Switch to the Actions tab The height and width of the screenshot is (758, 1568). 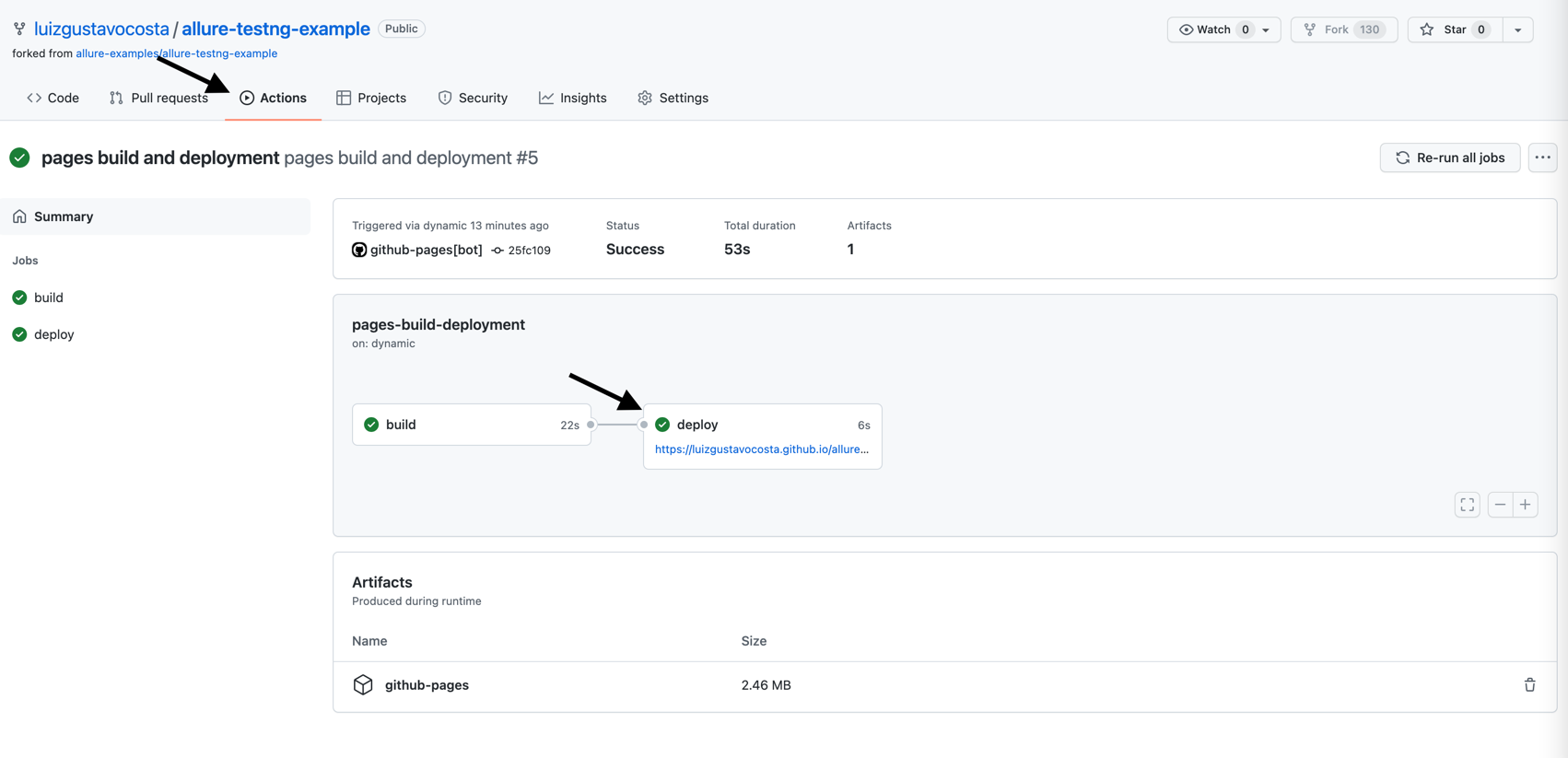click(x=273, y=98)
